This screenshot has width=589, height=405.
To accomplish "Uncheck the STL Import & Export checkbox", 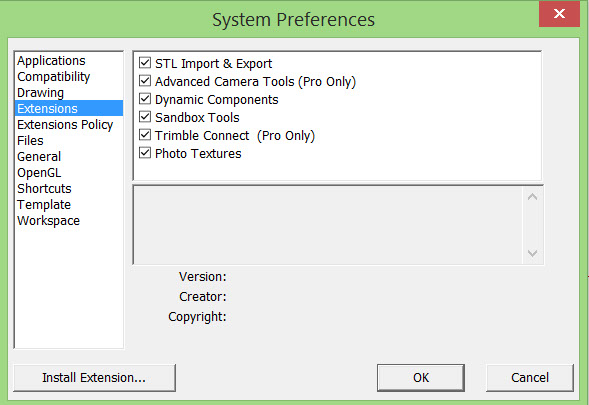I will coord(145,63).
